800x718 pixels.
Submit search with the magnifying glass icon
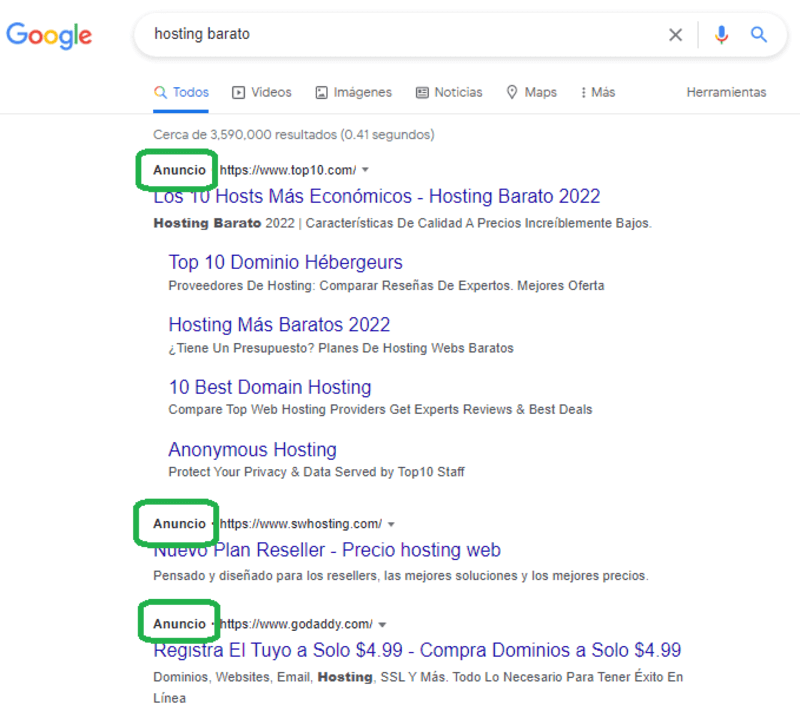point(759,35)
